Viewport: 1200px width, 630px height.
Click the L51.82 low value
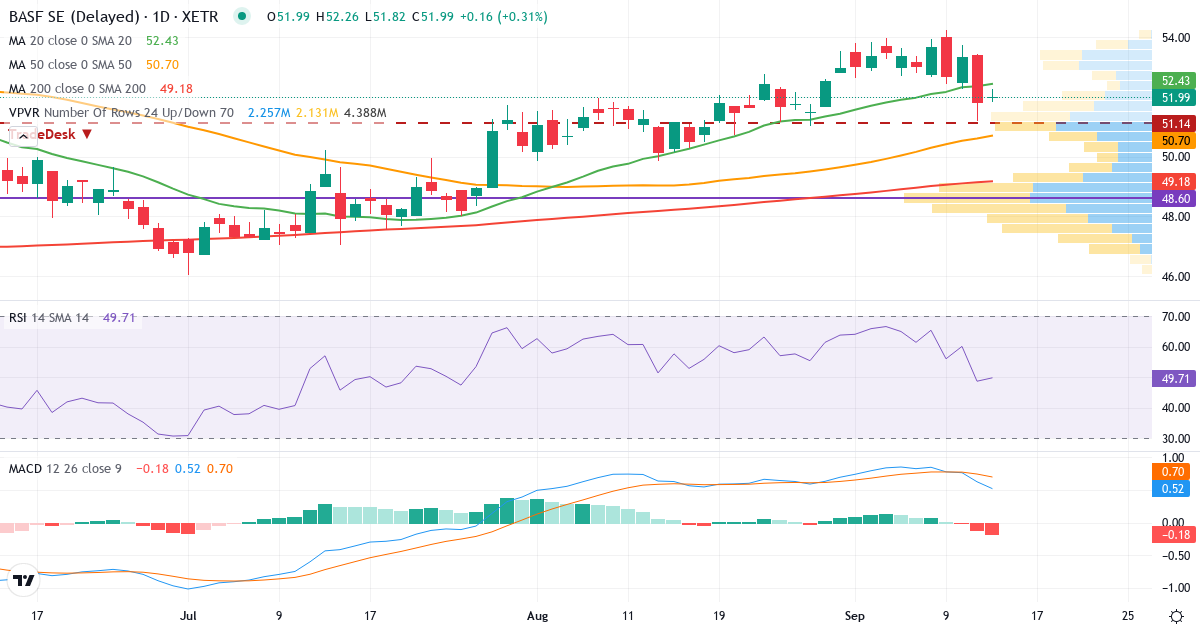pos(384,17)
